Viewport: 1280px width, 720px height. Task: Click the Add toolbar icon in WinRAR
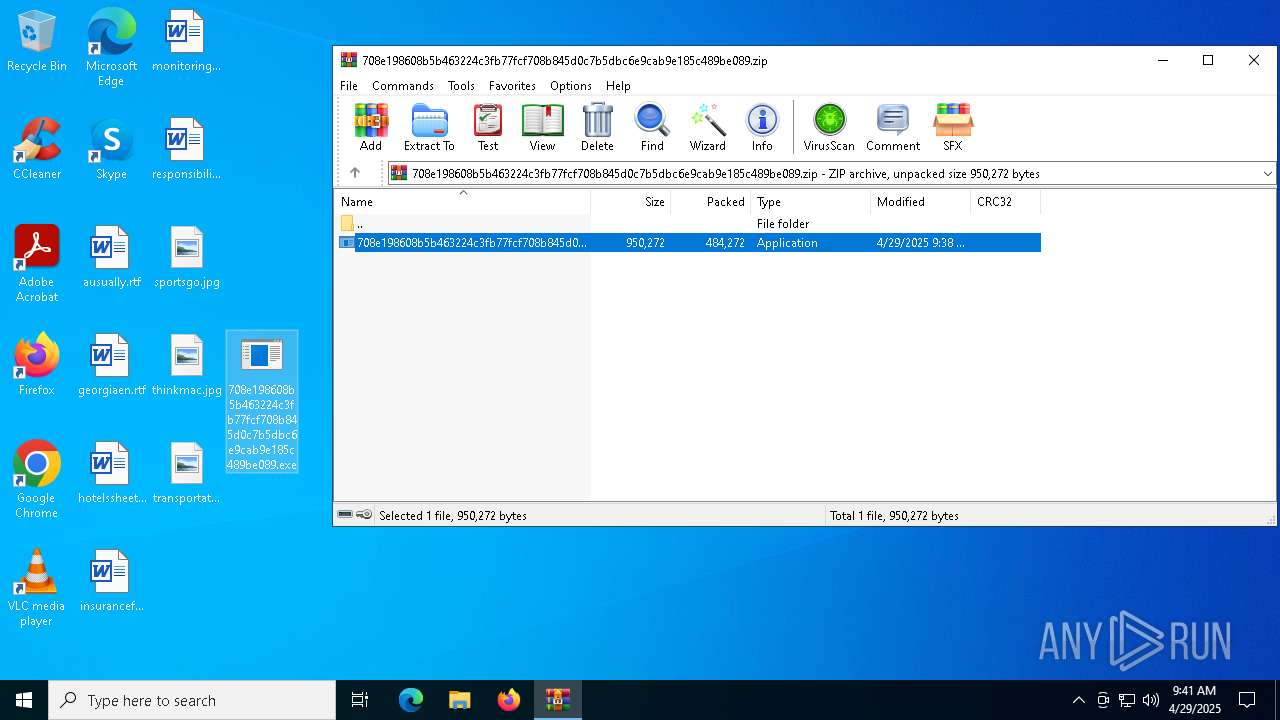pyautogui.click(x=371, y=127)
